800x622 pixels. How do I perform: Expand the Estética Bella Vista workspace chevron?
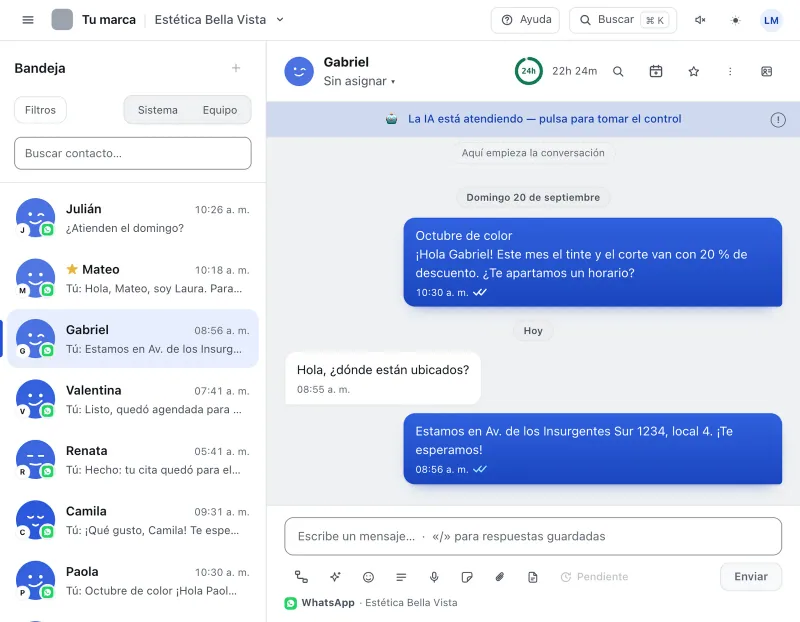[280, 20]
